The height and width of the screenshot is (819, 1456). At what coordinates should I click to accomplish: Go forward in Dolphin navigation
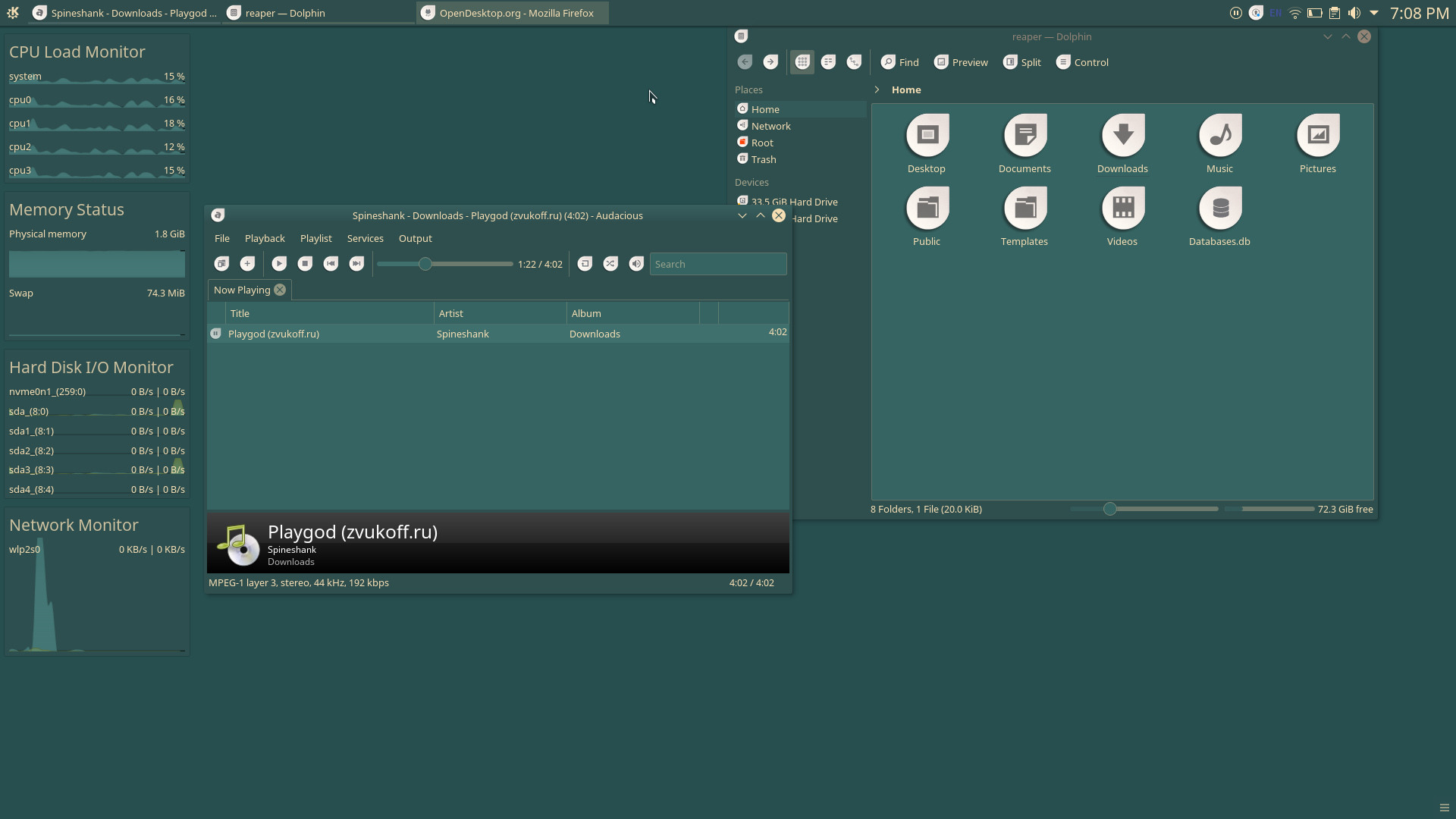coord(770,62)
